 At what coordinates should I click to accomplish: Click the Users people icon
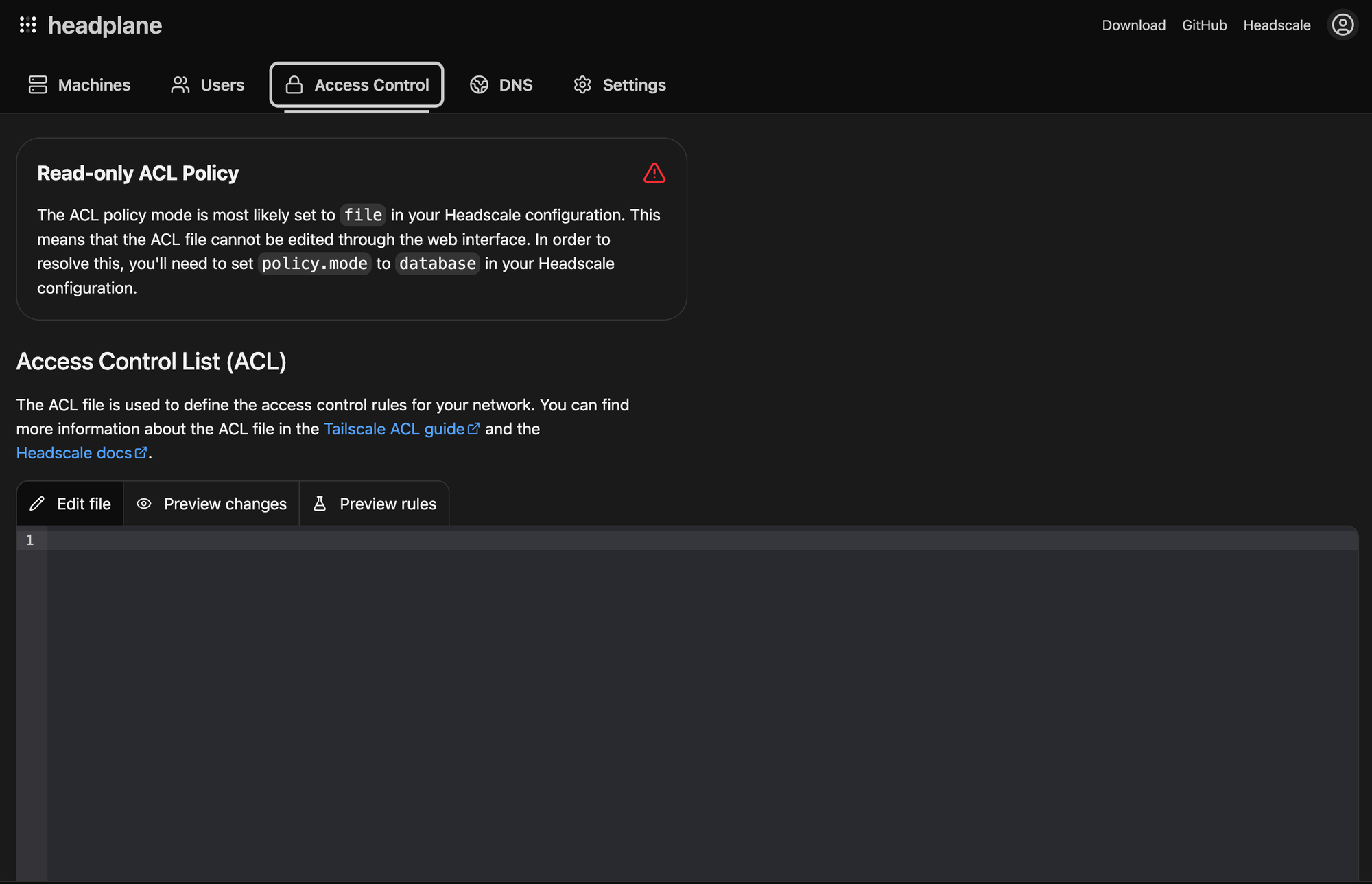tap(180, 85)
